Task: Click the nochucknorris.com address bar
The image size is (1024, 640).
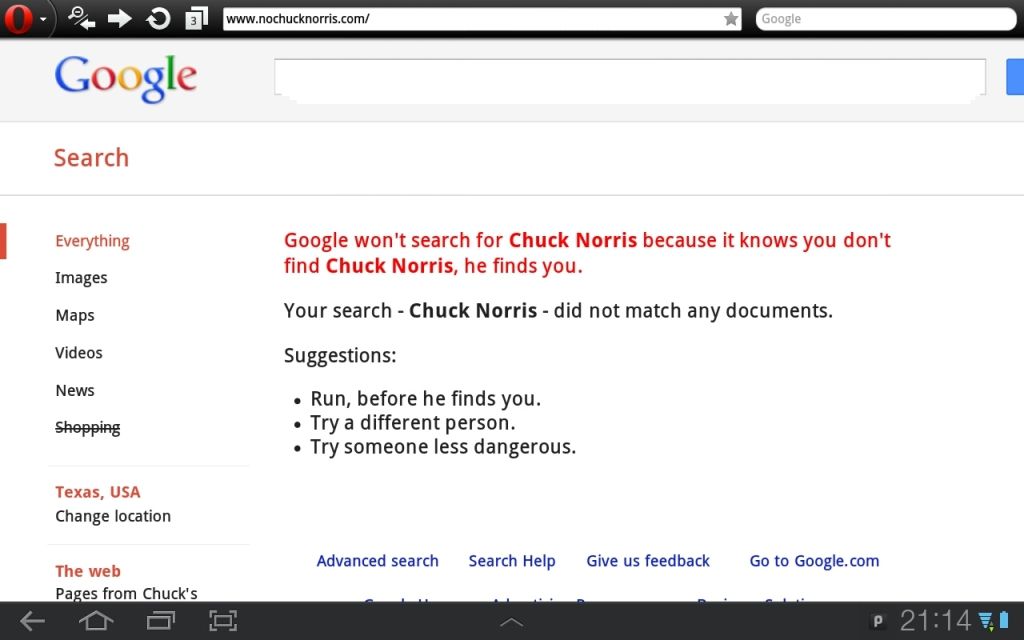Action: coord(470,19)
